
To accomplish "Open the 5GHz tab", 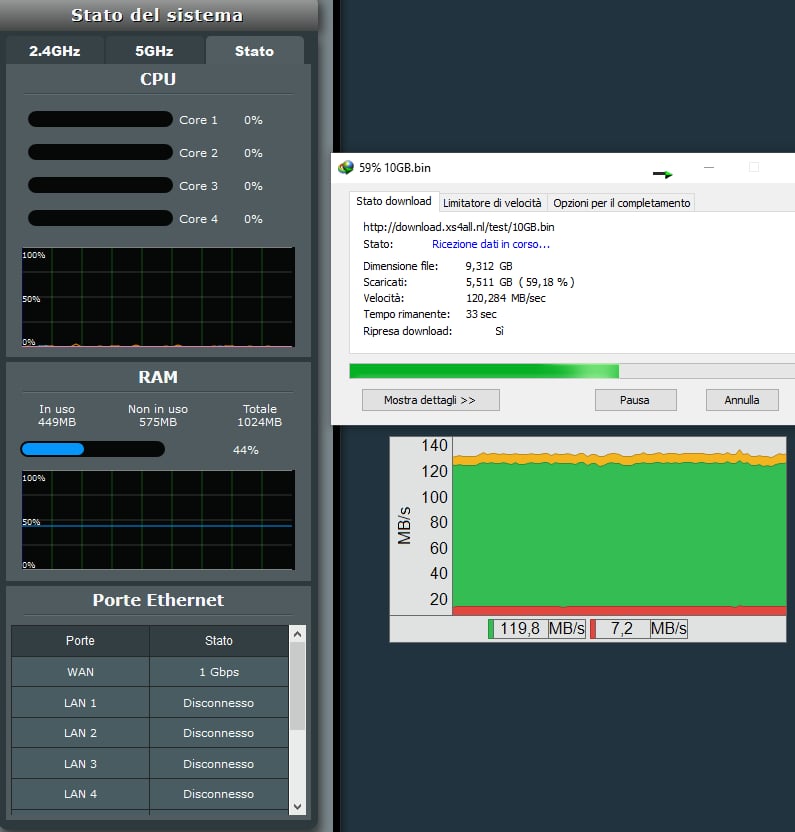I will pos(154,51).
